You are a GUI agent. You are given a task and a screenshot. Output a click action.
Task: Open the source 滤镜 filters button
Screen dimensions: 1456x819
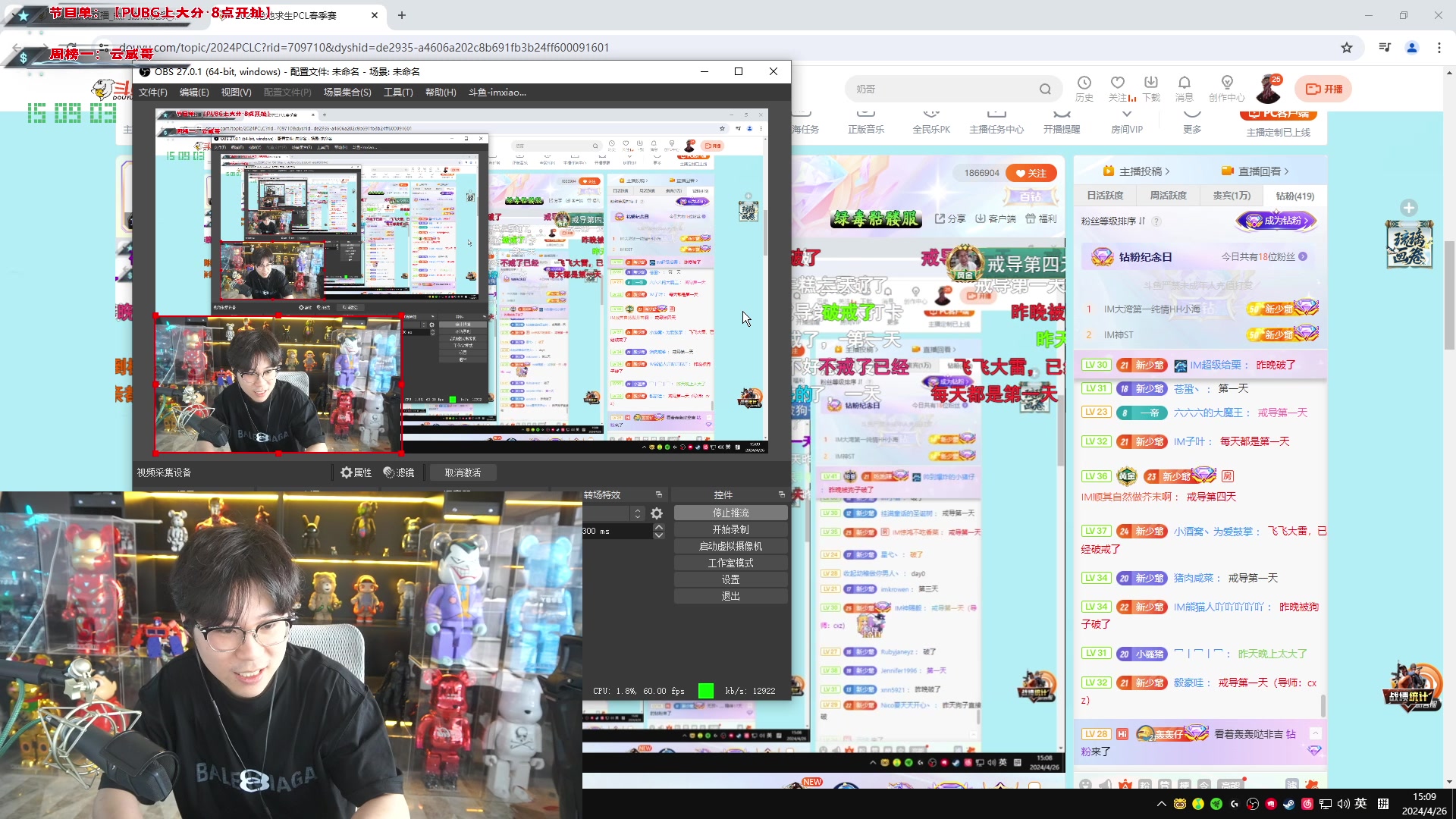point(399,472)
